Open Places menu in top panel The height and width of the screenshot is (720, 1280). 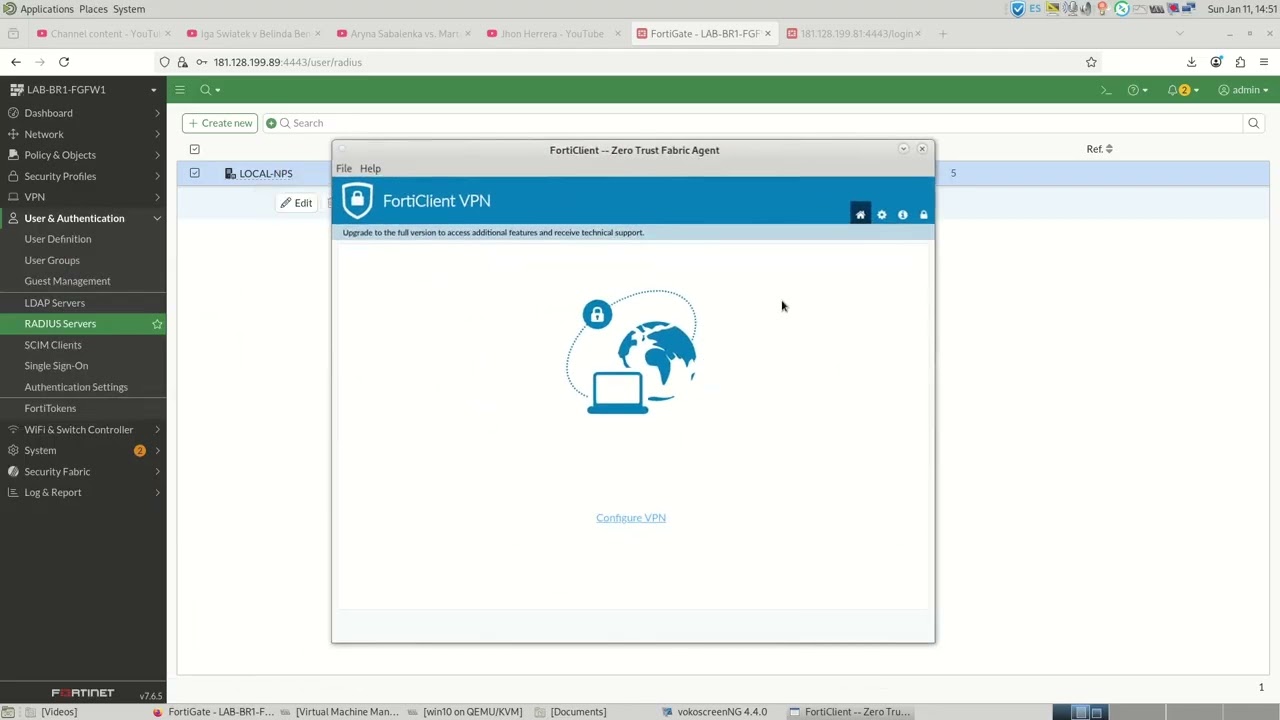click(x=93, y=9)
